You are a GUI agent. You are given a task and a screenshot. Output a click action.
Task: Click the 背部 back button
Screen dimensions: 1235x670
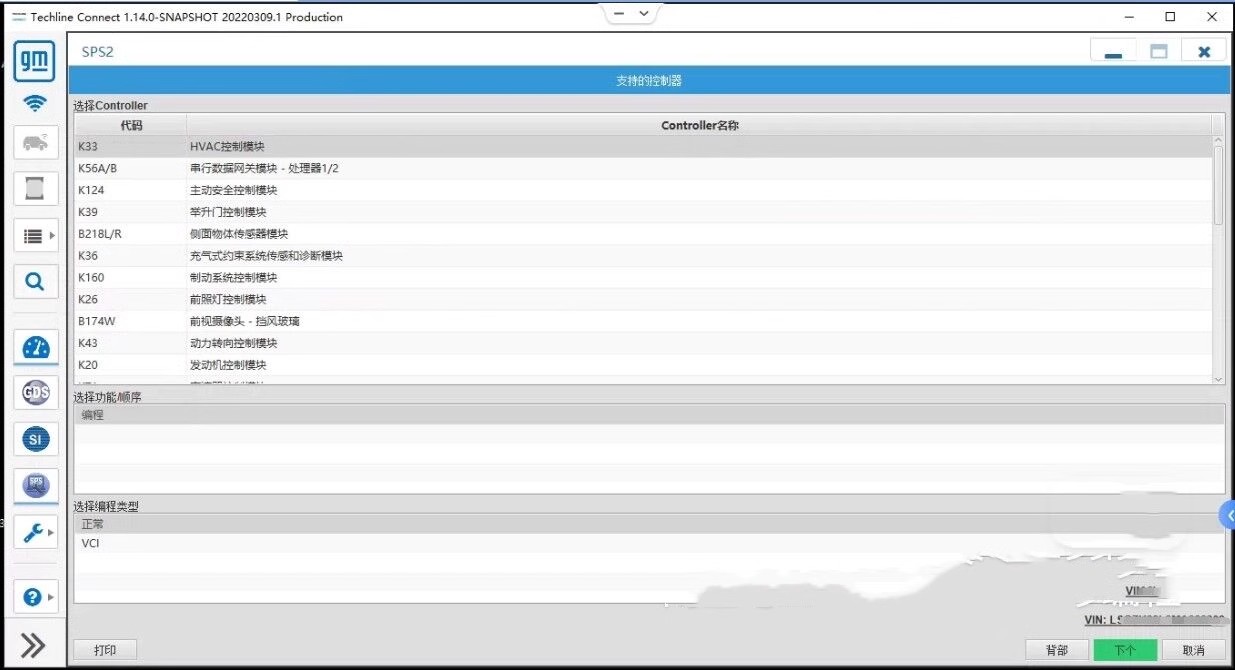click(x=1057, y=650)
